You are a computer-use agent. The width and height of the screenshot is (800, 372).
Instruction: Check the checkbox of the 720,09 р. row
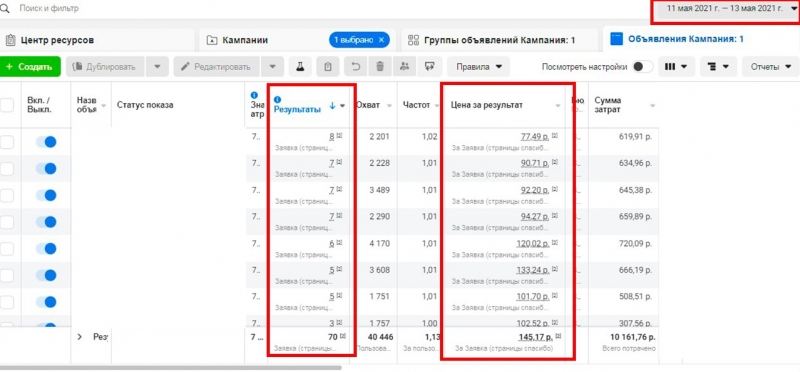point(7,249)
